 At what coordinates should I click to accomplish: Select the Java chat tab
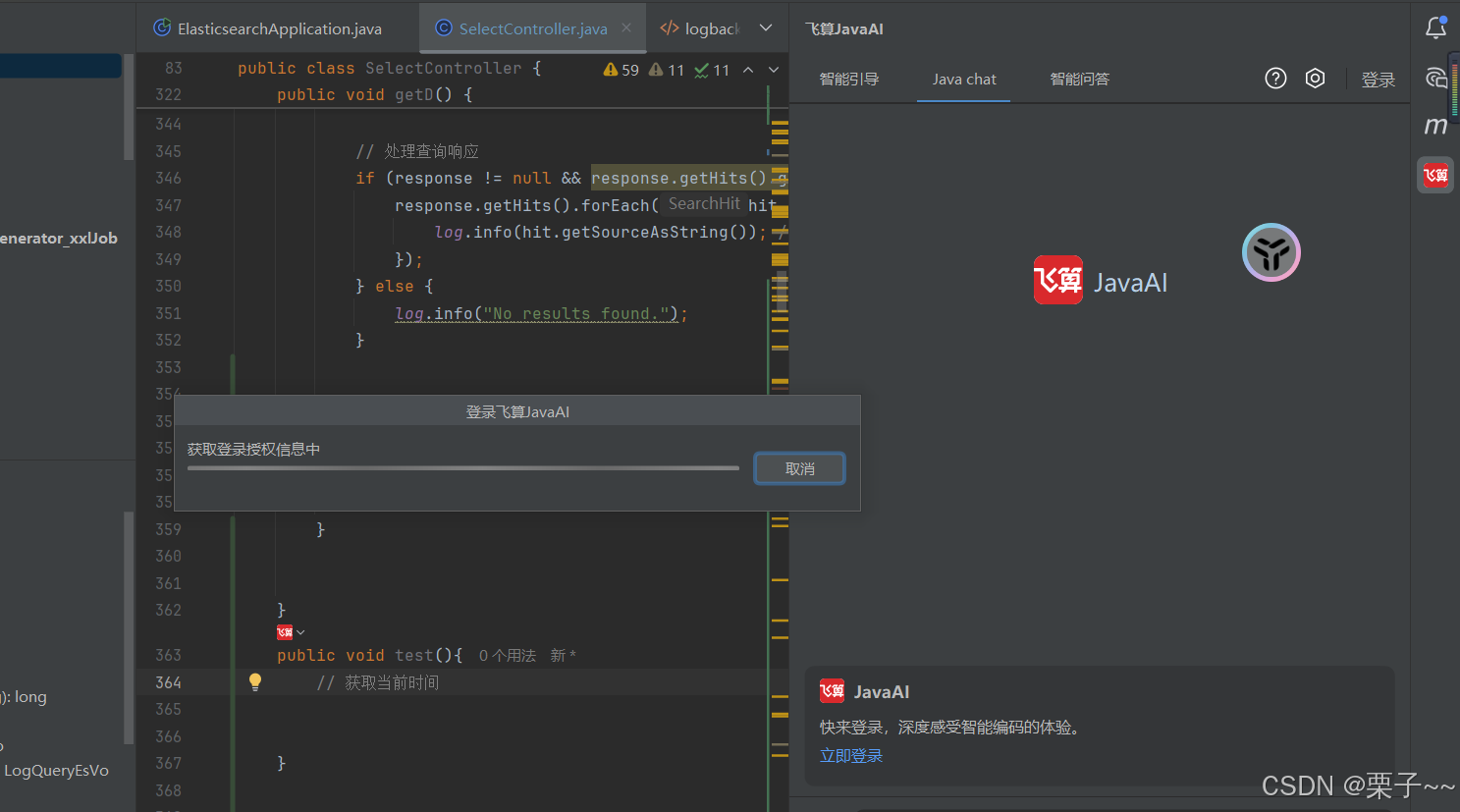(964, 79)
